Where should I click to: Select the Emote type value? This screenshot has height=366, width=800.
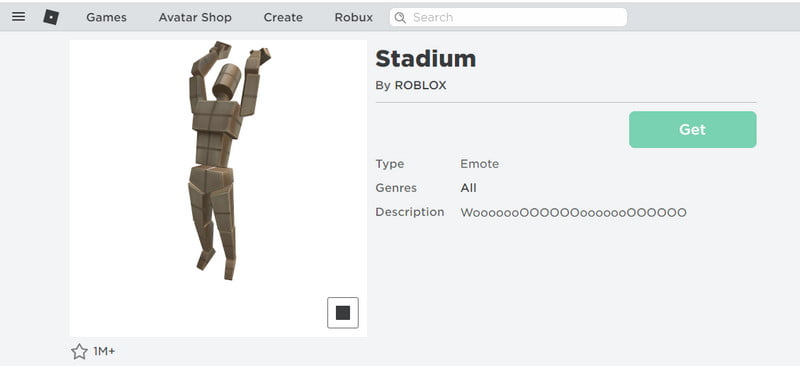pyautogui.click(x=480, y=164)
